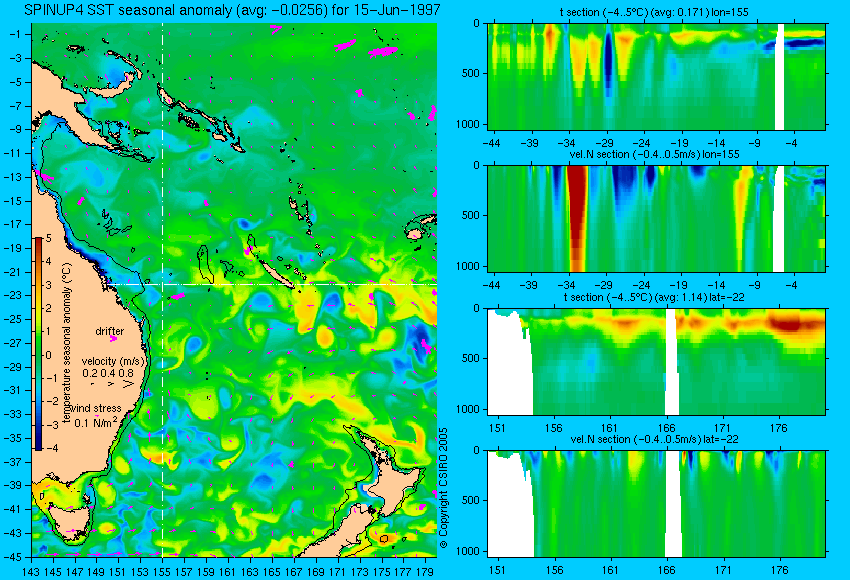Click the '5' tick at the color bar top
The image size is (850, 580).
click(49, 238)
